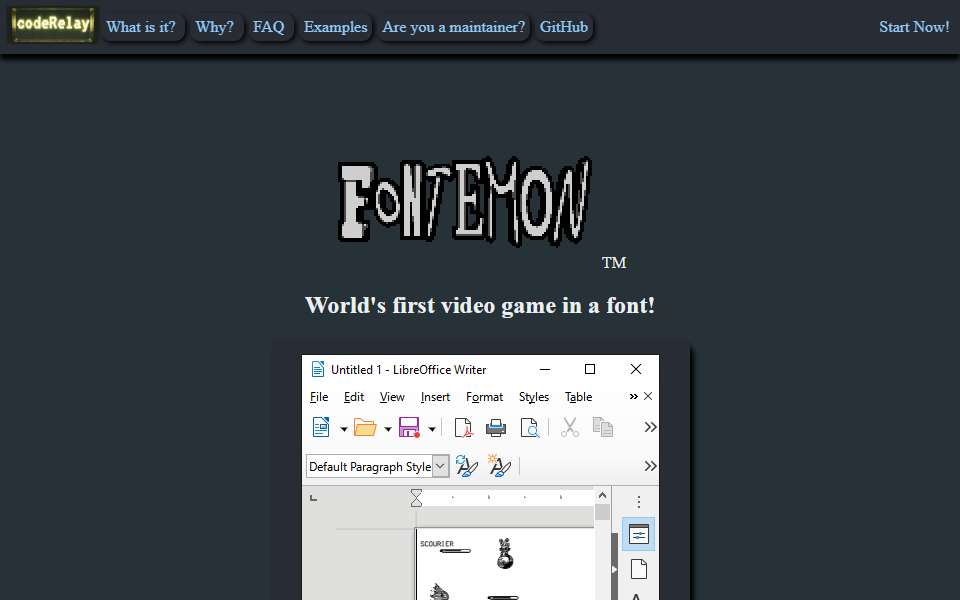Click the monster sprite in the document
Screen dimensions: 960x600
click(504, 553)
